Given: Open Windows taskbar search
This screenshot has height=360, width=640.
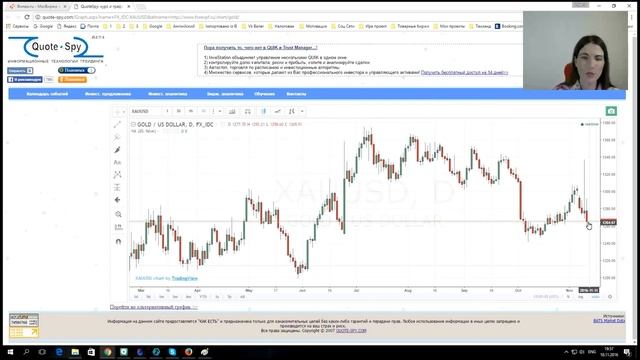Looking at the screenshot, I should pyautogui.click(x=27, y=352).
